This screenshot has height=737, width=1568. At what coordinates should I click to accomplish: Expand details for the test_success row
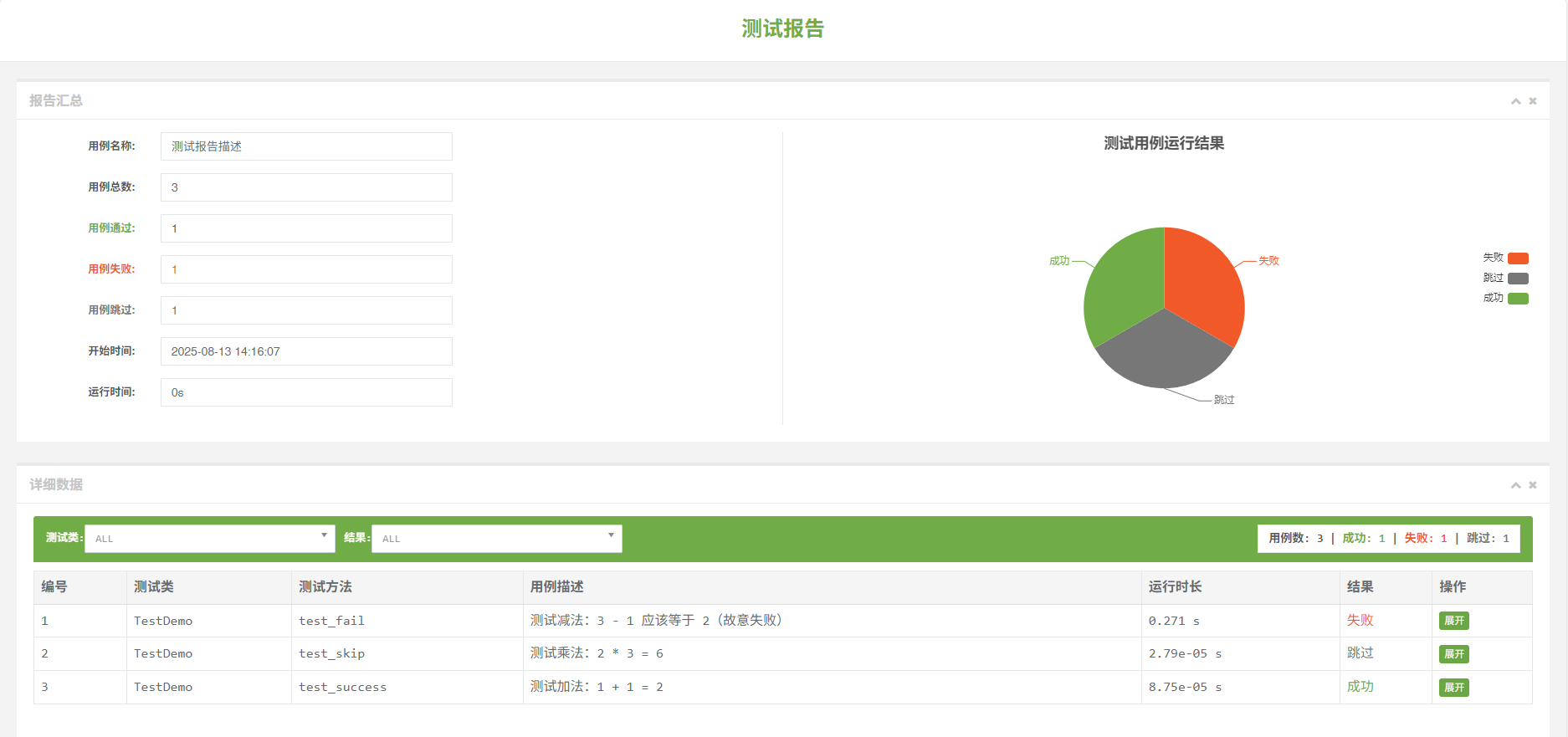coord(1454,688)
